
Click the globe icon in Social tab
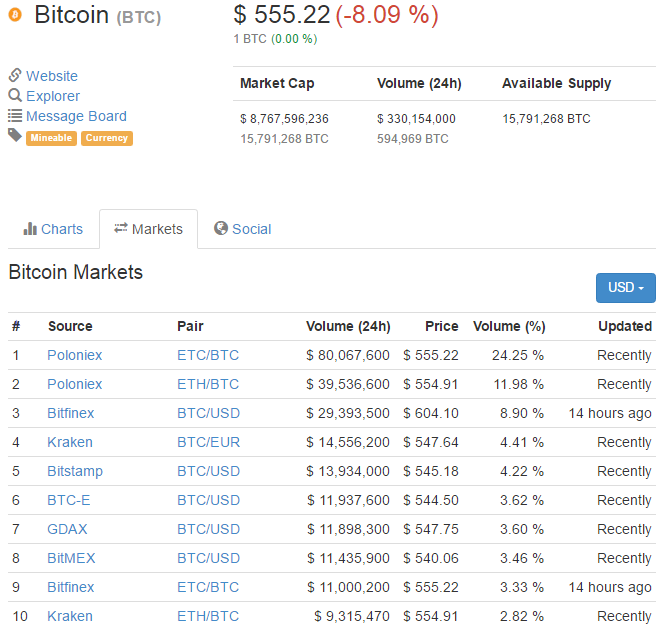pyautogui.click(x=221, y=229)
